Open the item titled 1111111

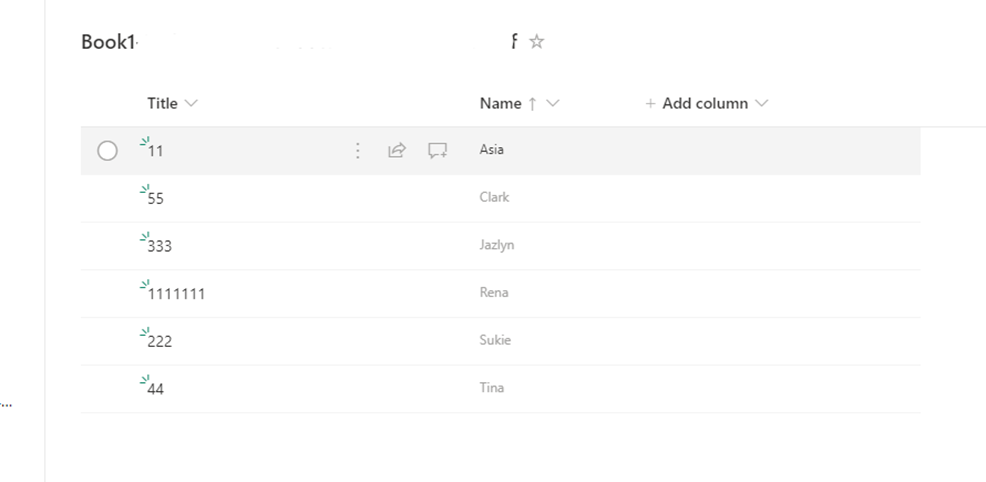176,293
